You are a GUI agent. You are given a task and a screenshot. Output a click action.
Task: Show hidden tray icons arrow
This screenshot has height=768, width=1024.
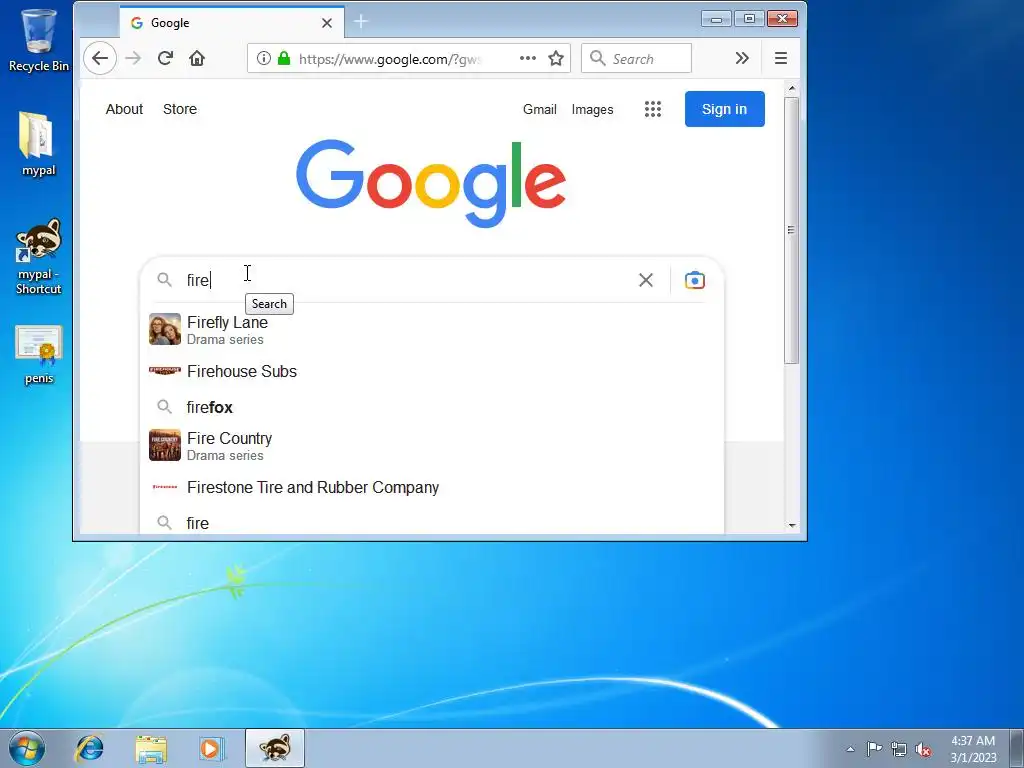coord(850,749)
